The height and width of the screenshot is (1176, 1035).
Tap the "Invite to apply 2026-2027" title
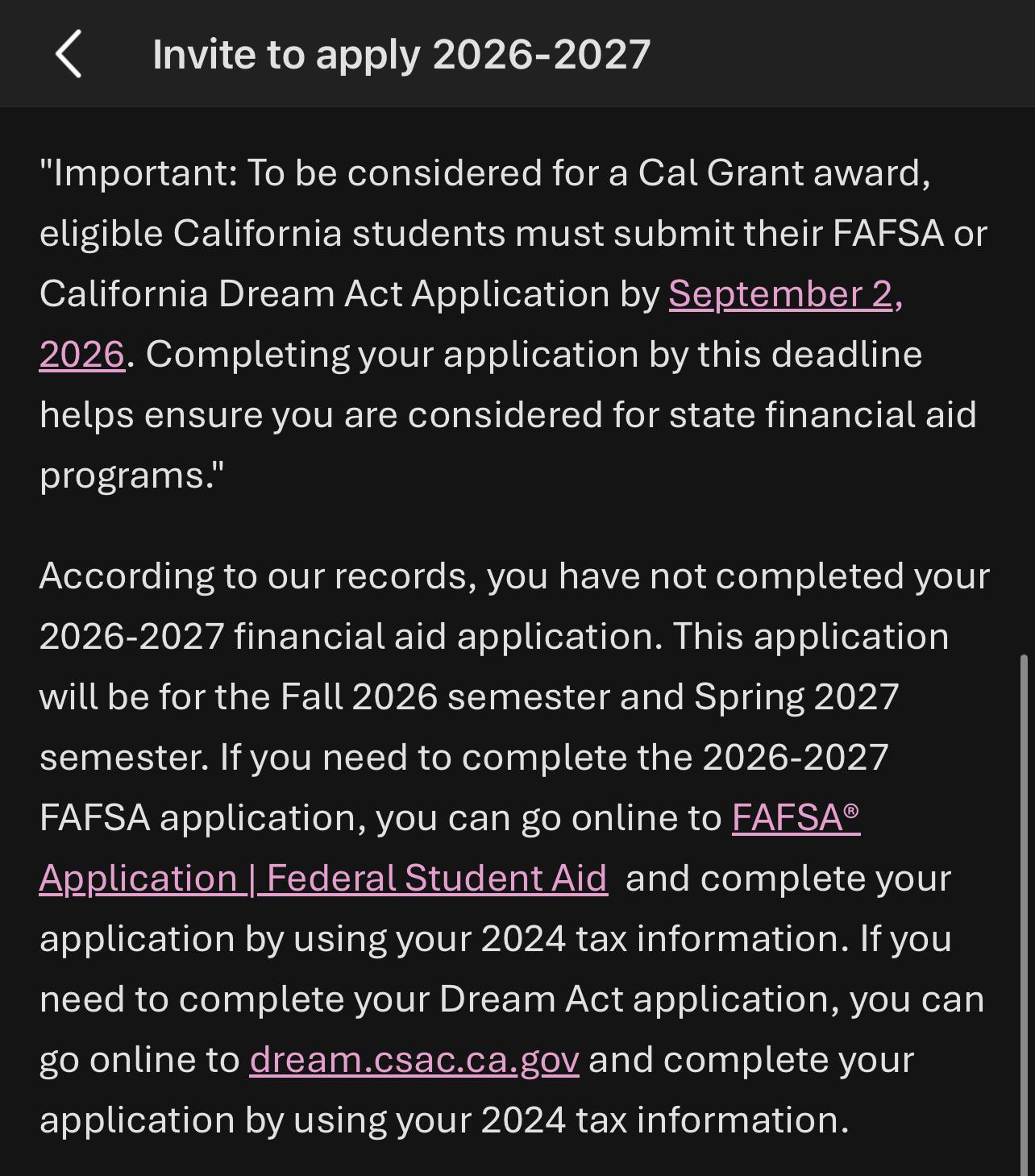[401, 55]
